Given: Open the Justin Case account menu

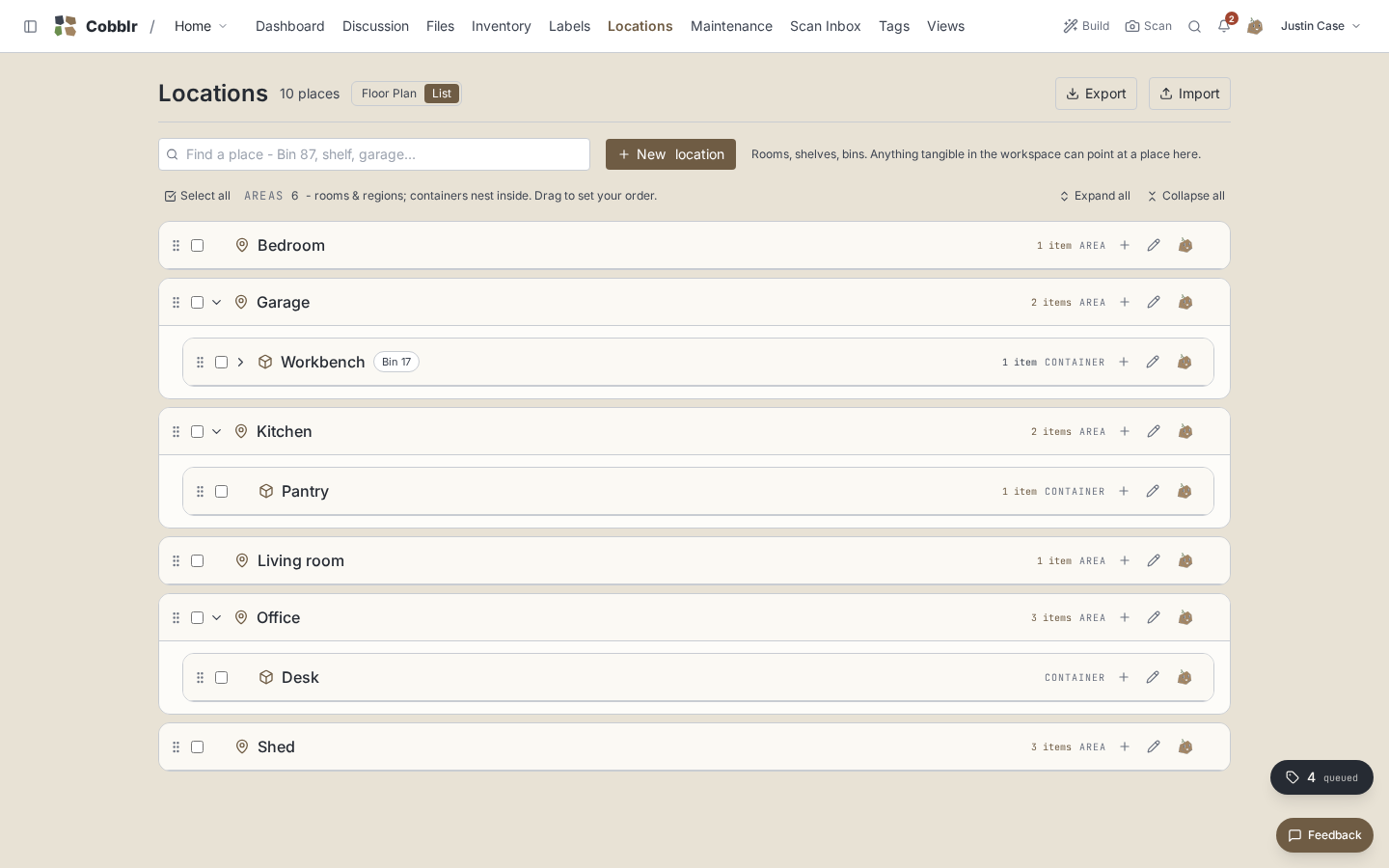Looking at the screenshot, I should pyautogui.click(x=1321, y=26).
